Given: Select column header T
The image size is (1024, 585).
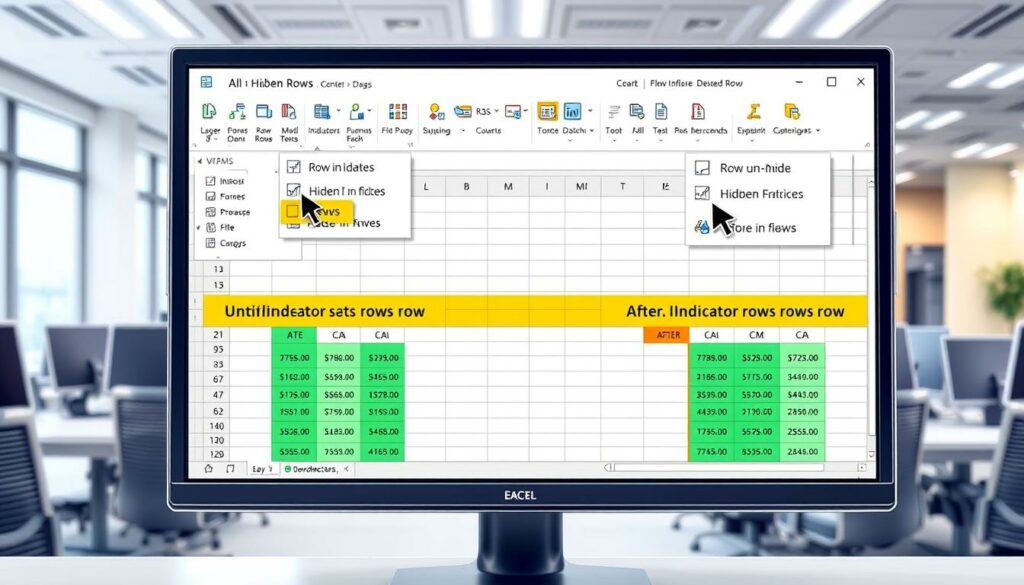Looking at the screenshot, I should pos(622,187).
